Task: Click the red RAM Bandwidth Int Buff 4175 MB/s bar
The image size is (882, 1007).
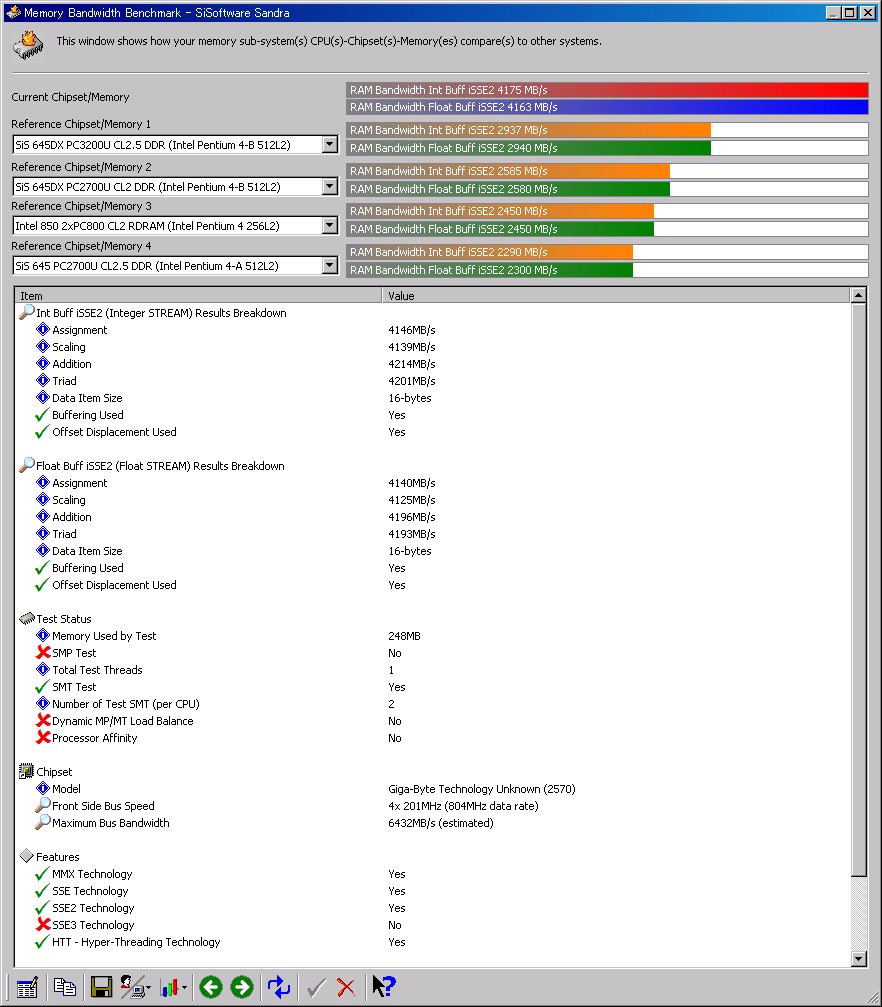Action: (607, 90)
